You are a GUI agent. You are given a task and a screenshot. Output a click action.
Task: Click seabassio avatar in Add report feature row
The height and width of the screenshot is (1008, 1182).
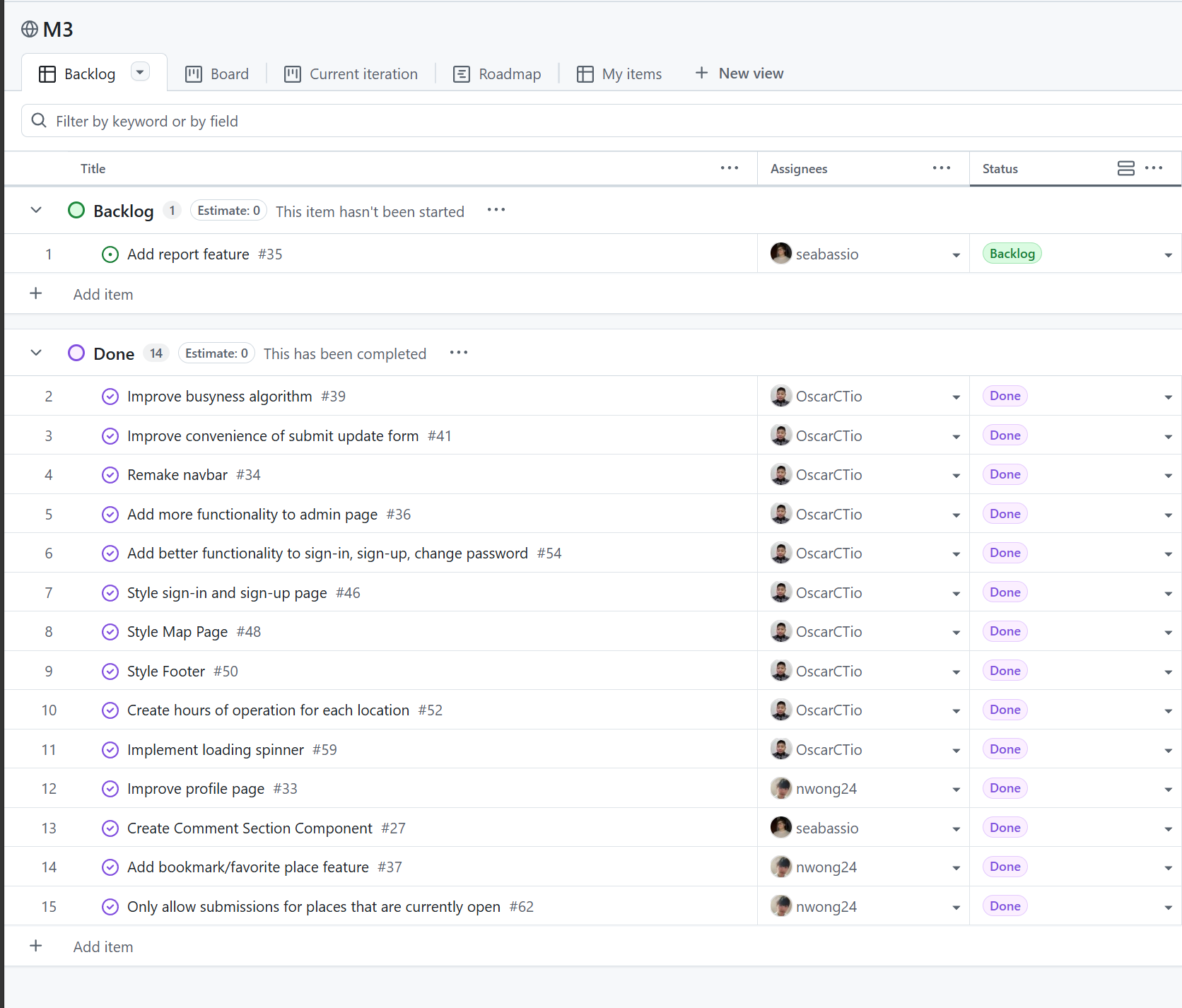[781, 253]
